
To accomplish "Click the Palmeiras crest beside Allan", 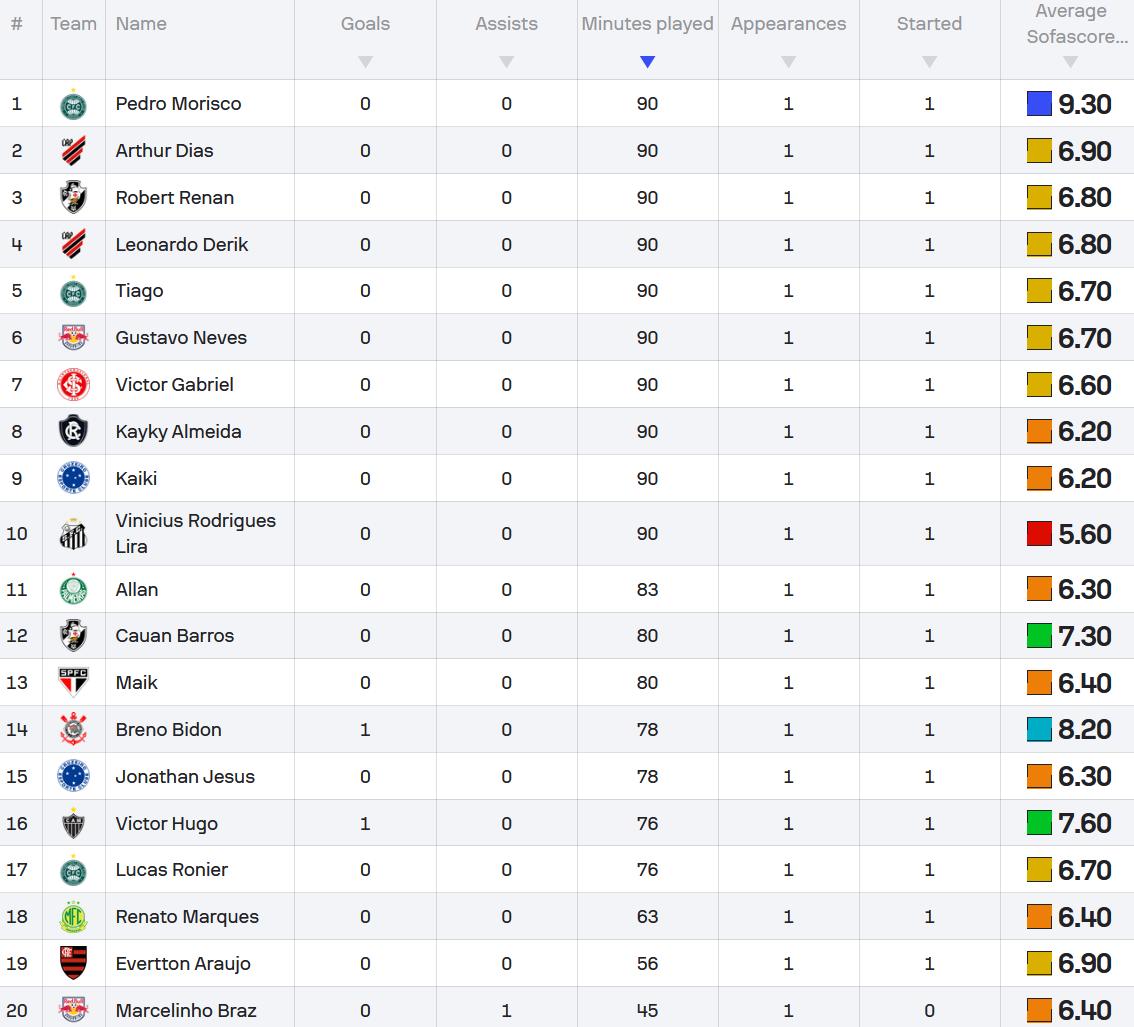I will click(73, 590).
